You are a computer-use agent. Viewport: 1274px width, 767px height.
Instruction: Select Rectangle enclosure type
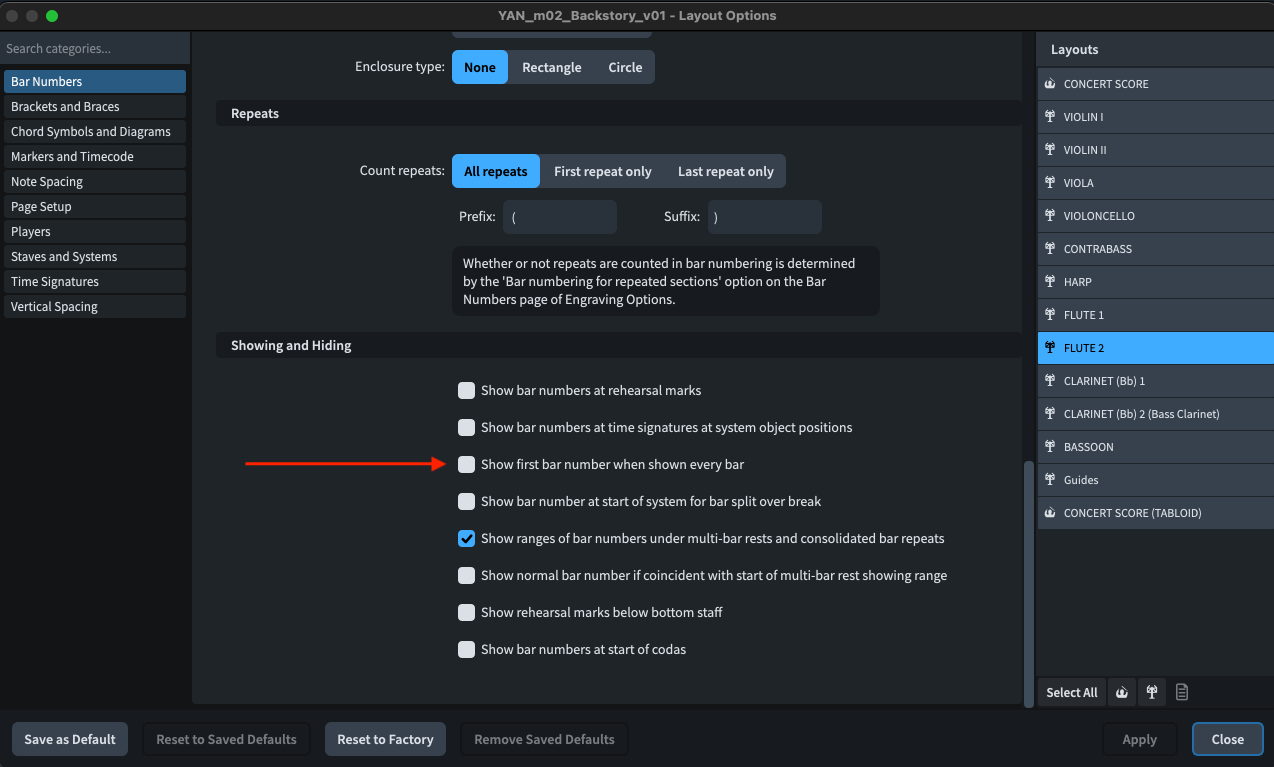551,68
